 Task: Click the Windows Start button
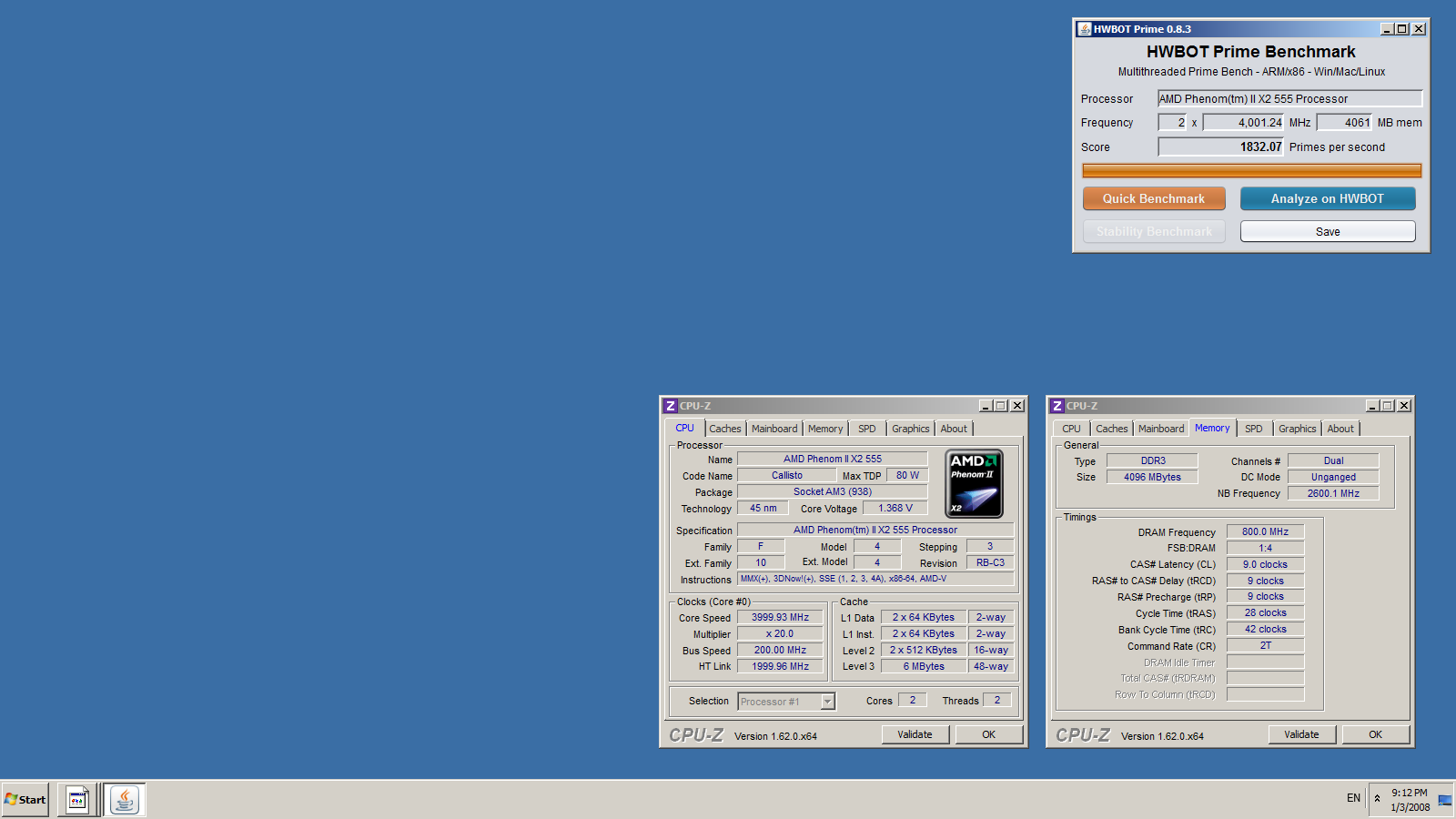coord(25,800)
